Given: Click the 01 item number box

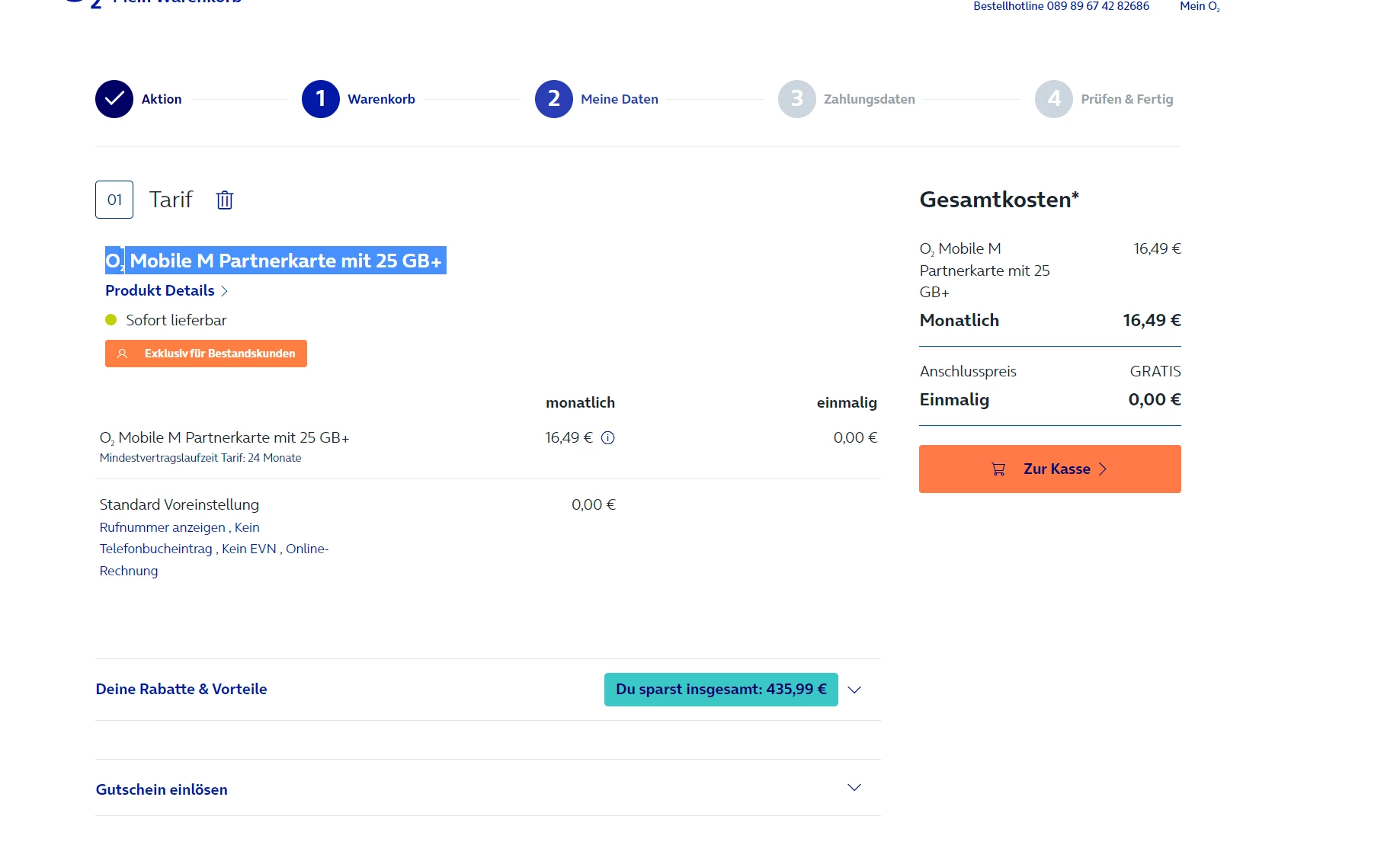Looking at the screenshot, I should 114,200.
